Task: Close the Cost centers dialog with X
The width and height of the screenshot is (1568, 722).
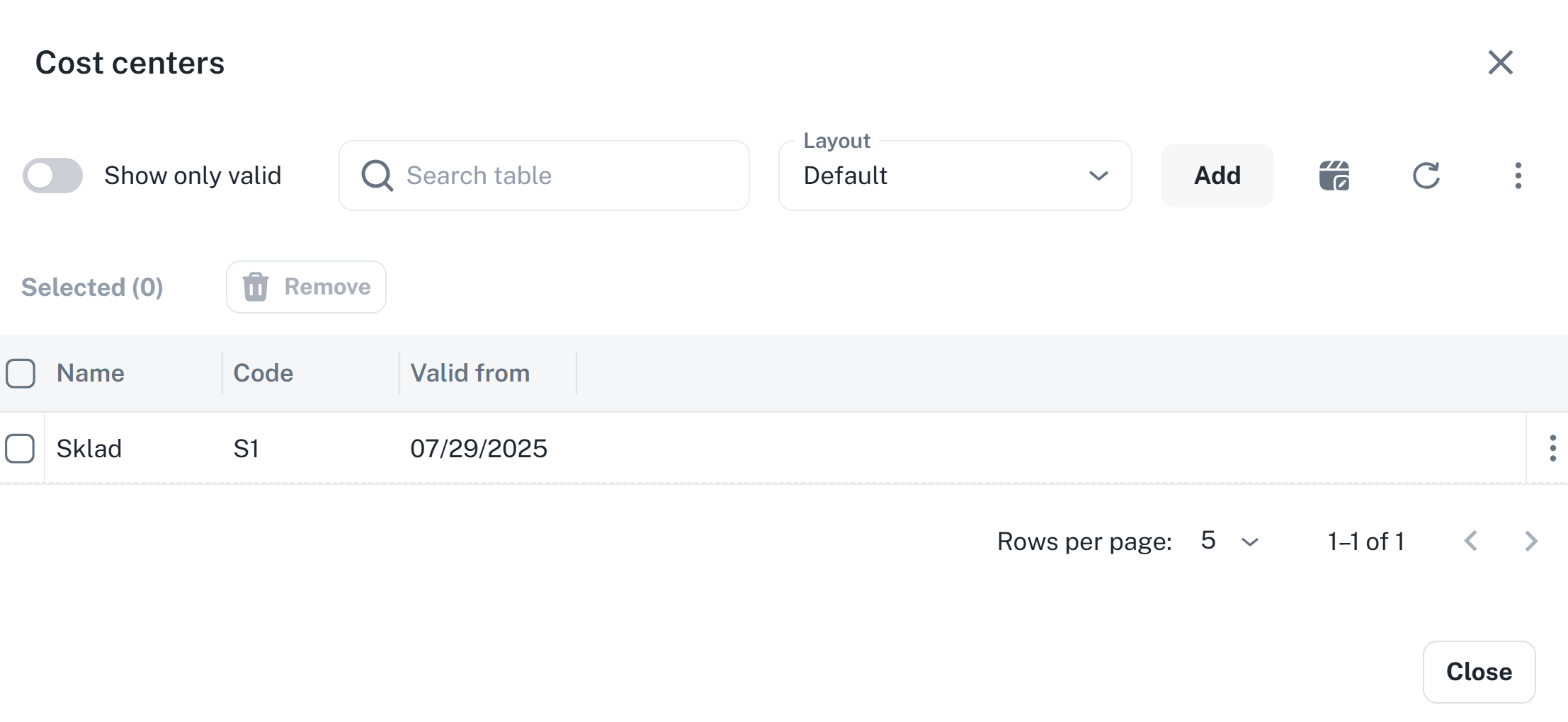Action: [1500, 62]
